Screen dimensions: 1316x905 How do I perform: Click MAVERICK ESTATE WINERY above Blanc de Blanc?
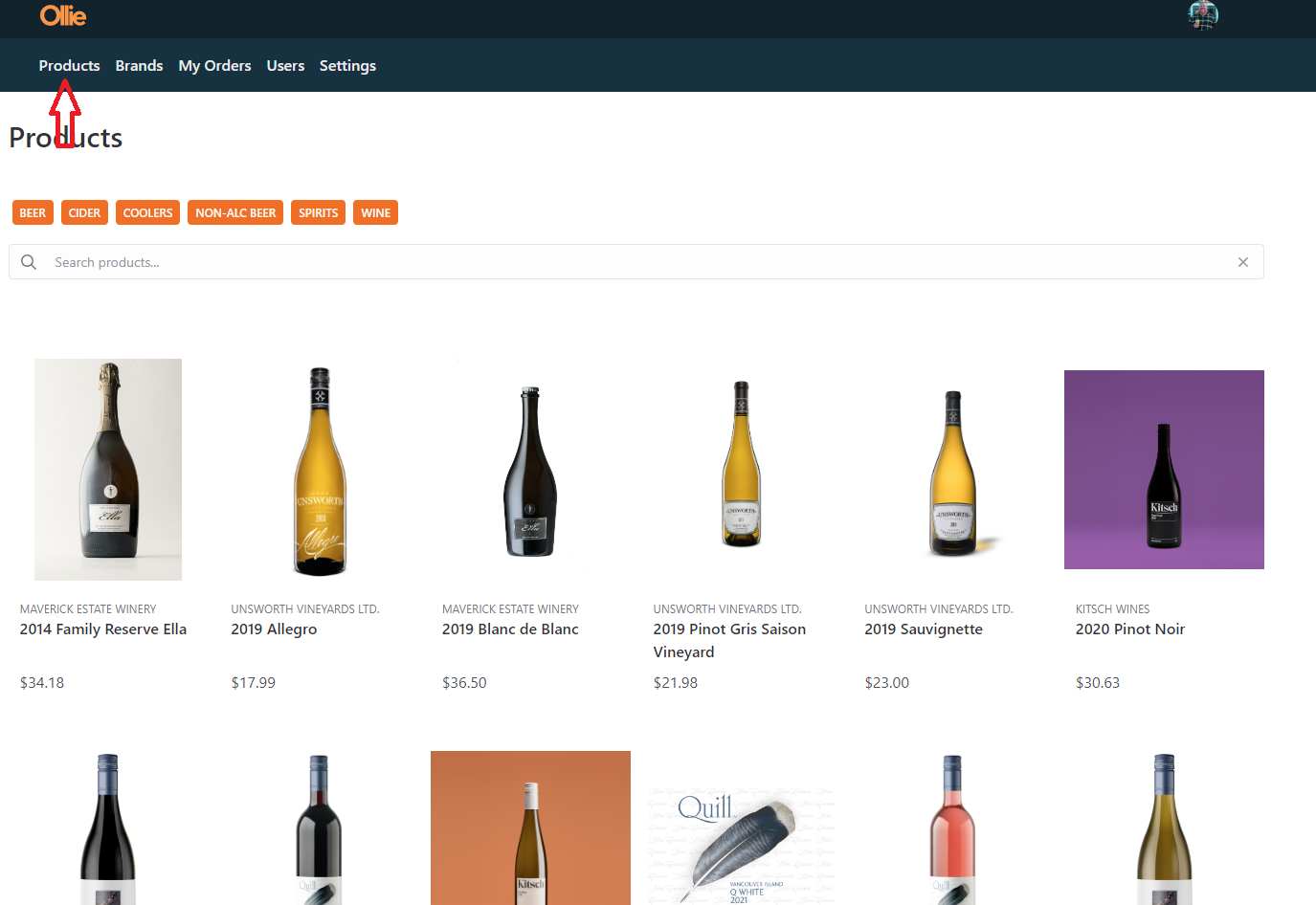pos(510,609)
